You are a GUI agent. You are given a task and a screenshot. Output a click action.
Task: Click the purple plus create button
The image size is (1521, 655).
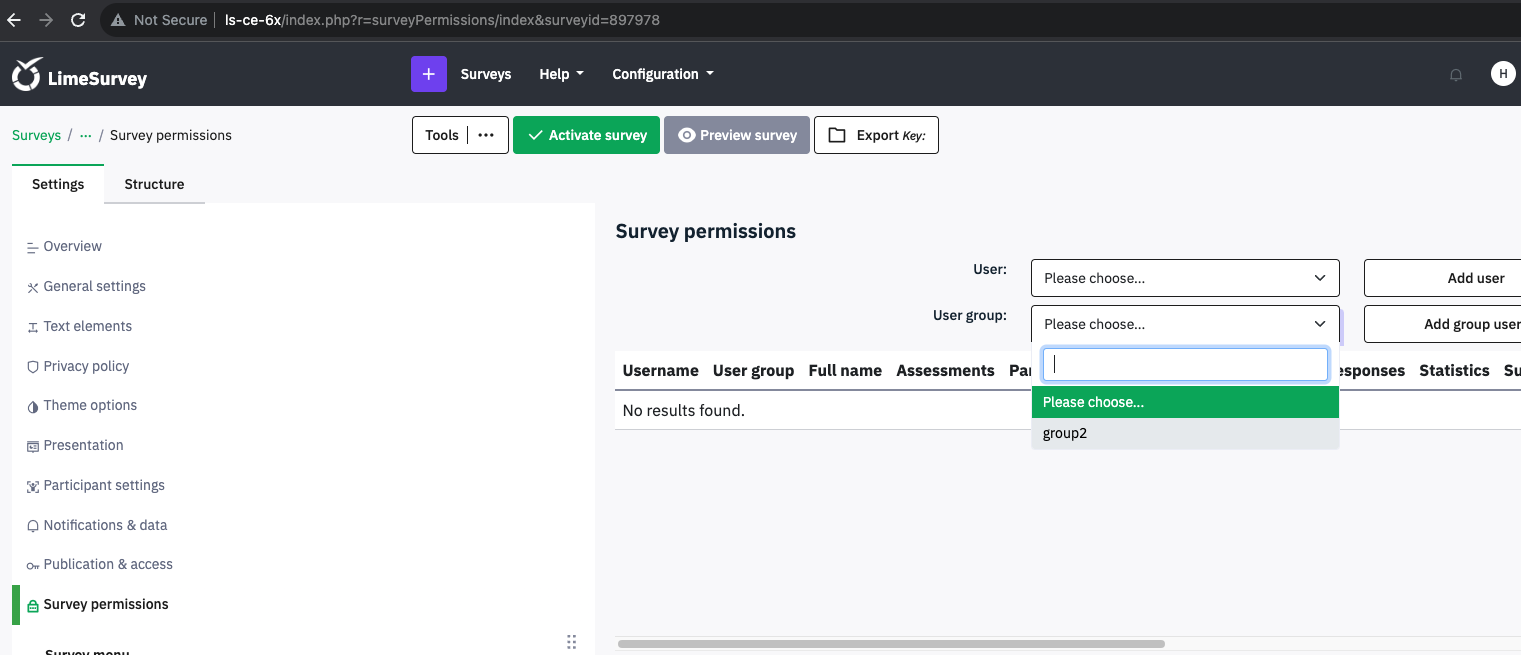coord(428,74)
